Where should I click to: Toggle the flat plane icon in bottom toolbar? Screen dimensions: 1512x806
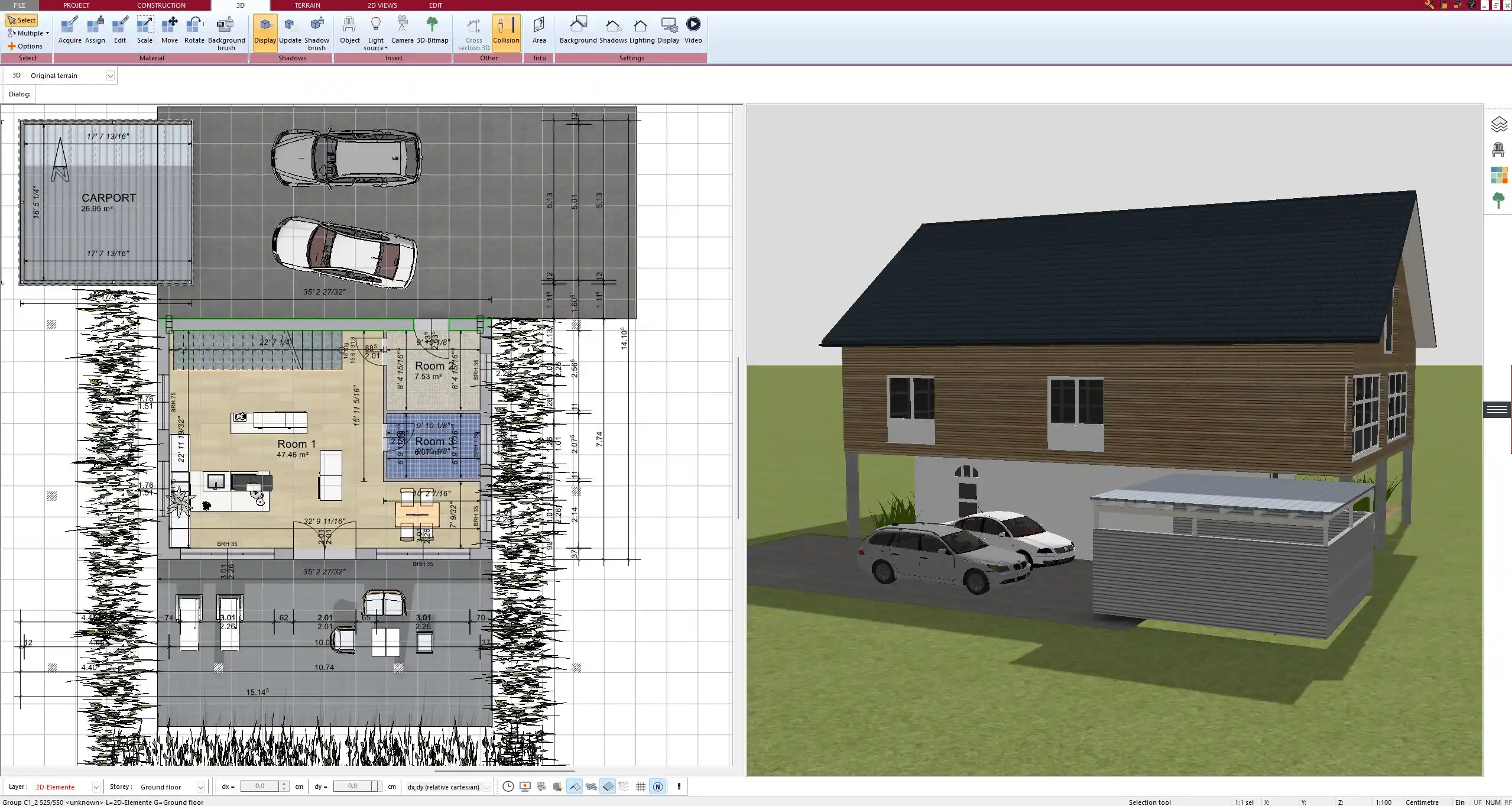[608, 786]
